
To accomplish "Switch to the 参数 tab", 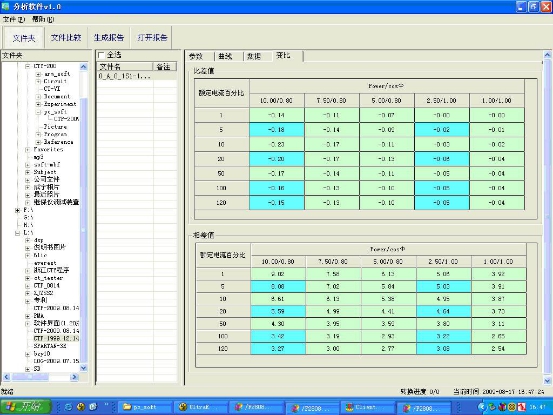I will click(x=196, y=56).
